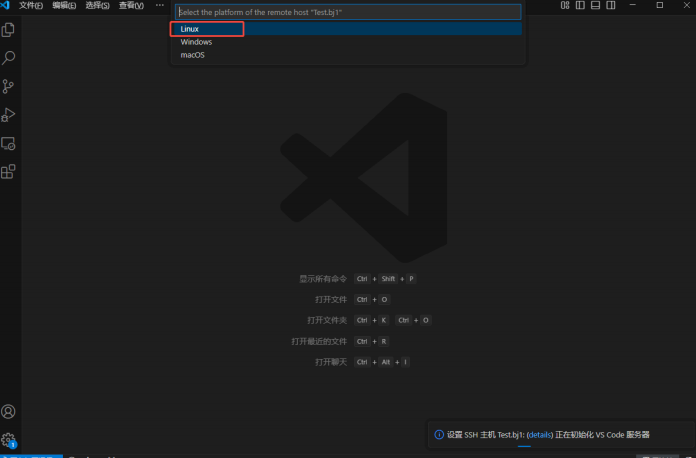Open the Explorer view in activity bar
The width and height of the screenshot is (696, 458).
pos(8,30)
